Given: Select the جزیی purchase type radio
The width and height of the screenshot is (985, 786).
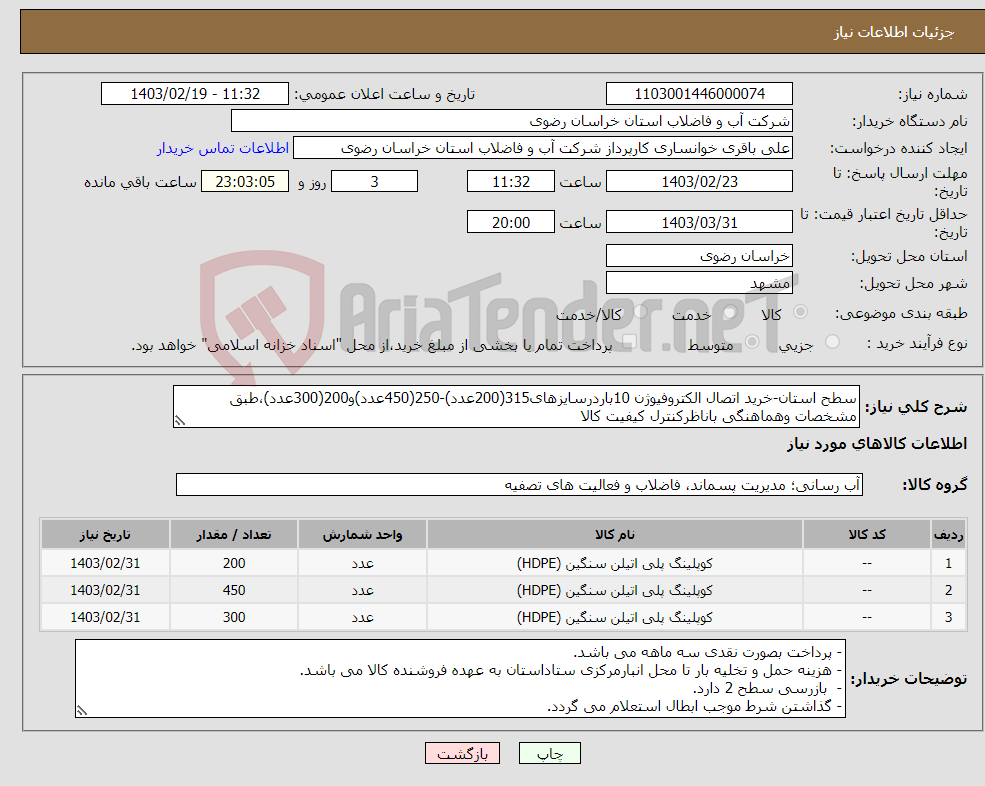Looking at the screenshot, I should click(x=832, y=342).
